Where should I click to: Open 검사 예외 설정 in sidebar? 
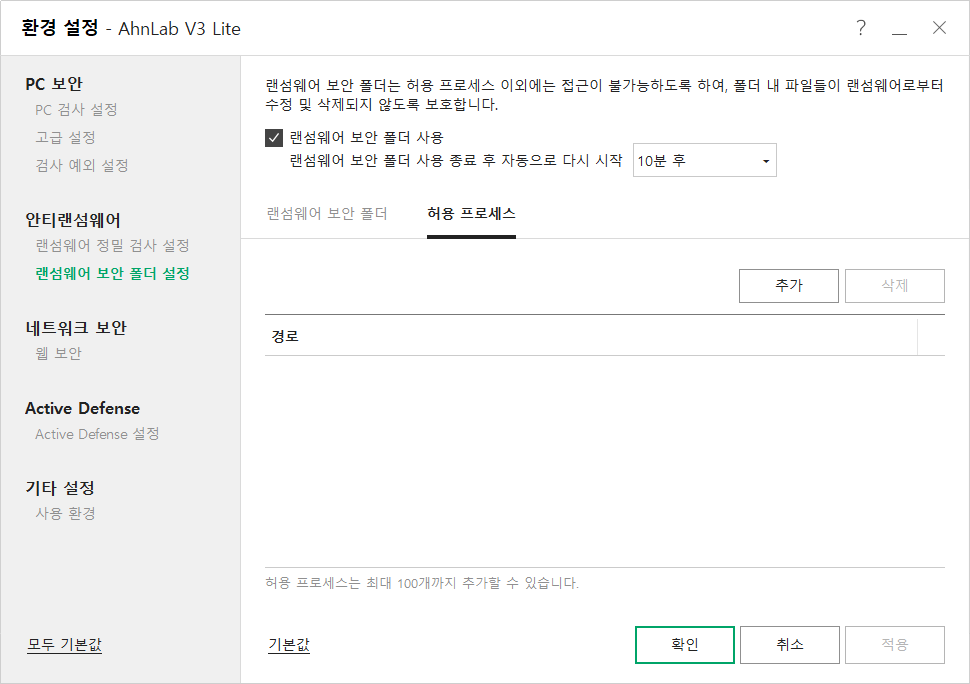[82, 165]
